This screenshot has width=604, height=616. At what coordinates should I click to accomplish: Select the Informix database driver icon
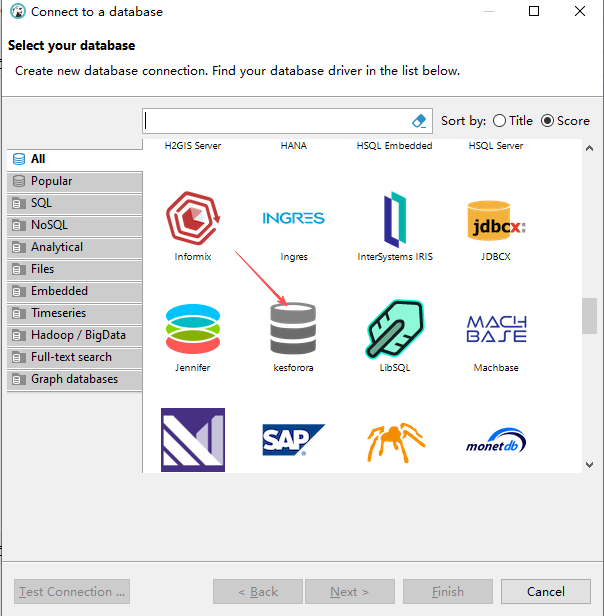pyautogui.click(x=193, y=218)
